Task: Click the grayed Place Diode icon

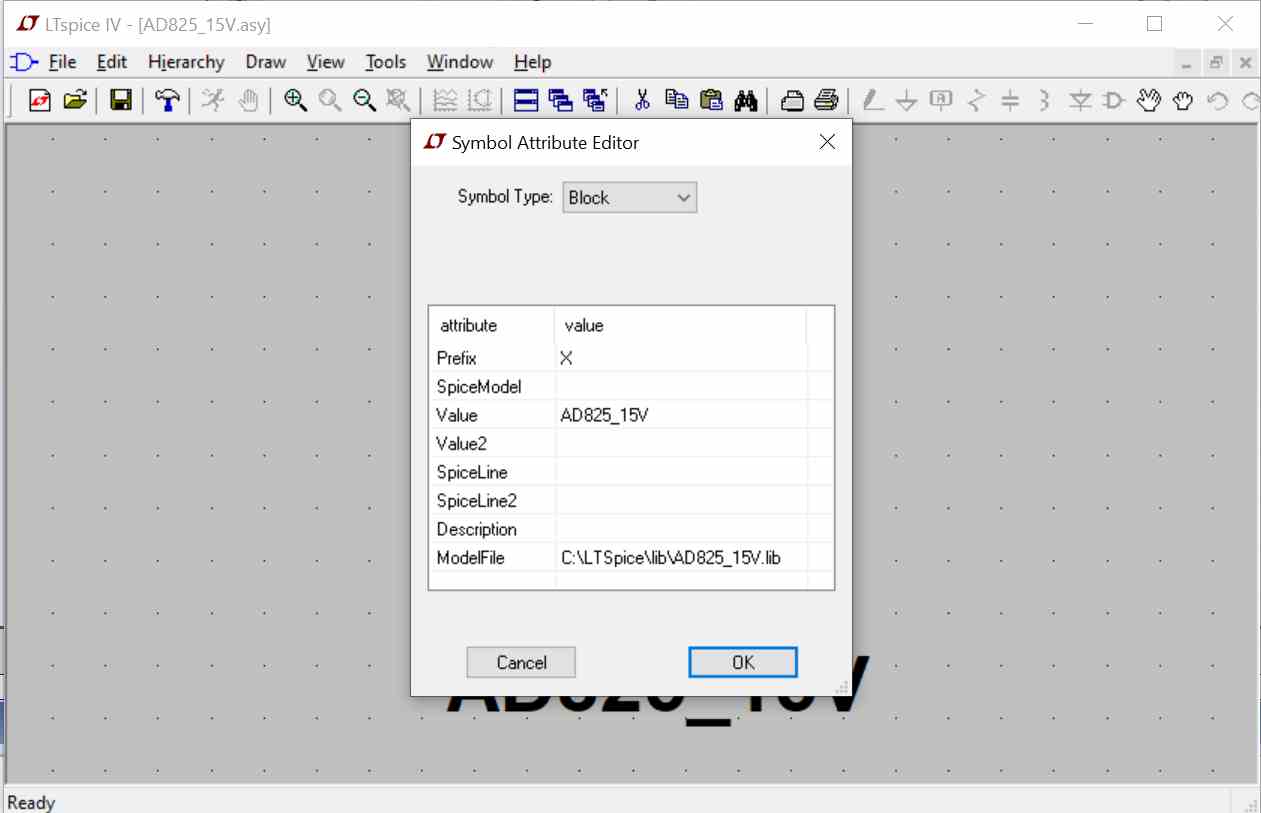Action: (1080, 100)
